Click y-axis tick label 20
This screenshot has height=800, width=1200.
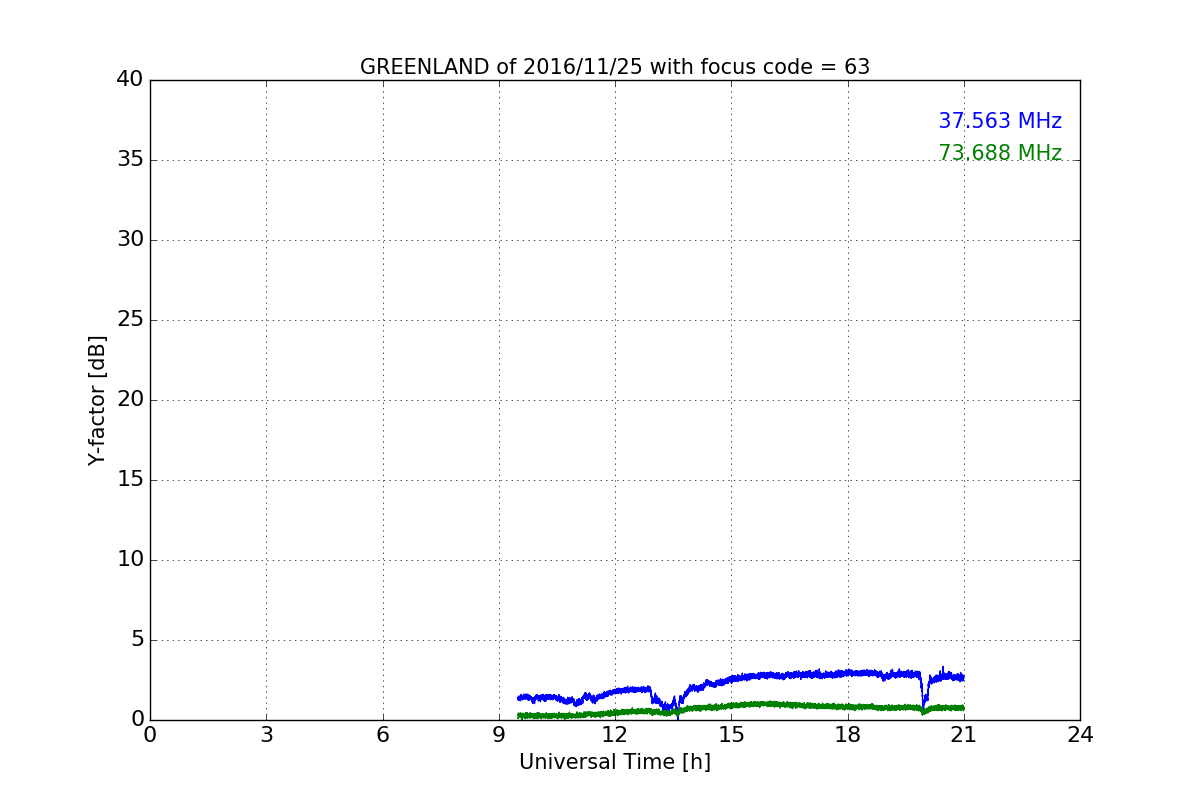tap(130, 400)
